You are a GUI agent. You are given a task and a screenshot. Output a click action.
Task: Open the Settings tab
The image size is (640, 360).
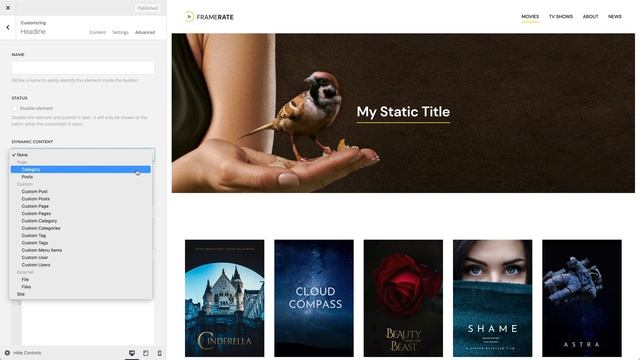pos(120,32)
